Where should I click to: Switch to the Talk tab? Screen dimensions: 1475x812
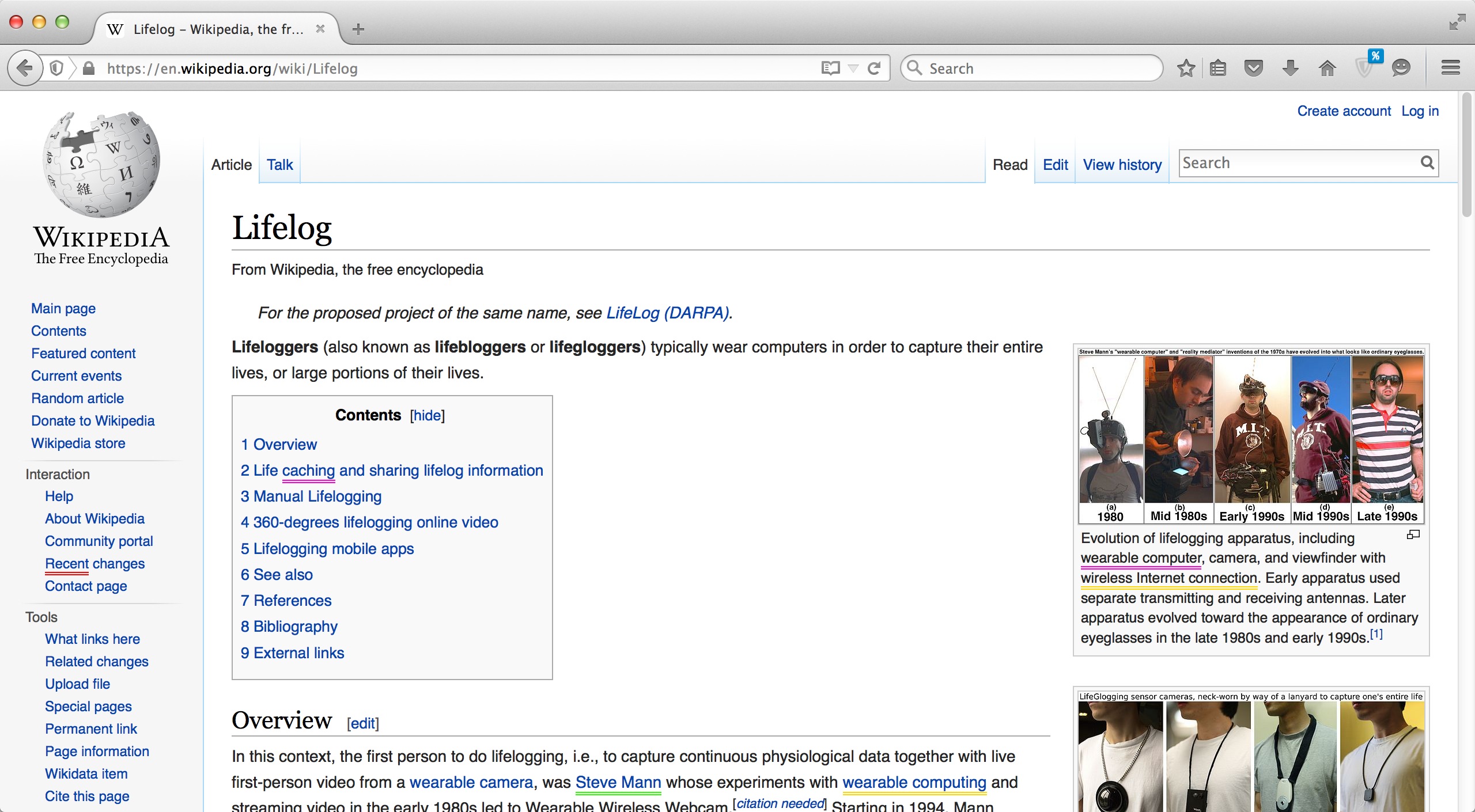(x=279, y=165)
